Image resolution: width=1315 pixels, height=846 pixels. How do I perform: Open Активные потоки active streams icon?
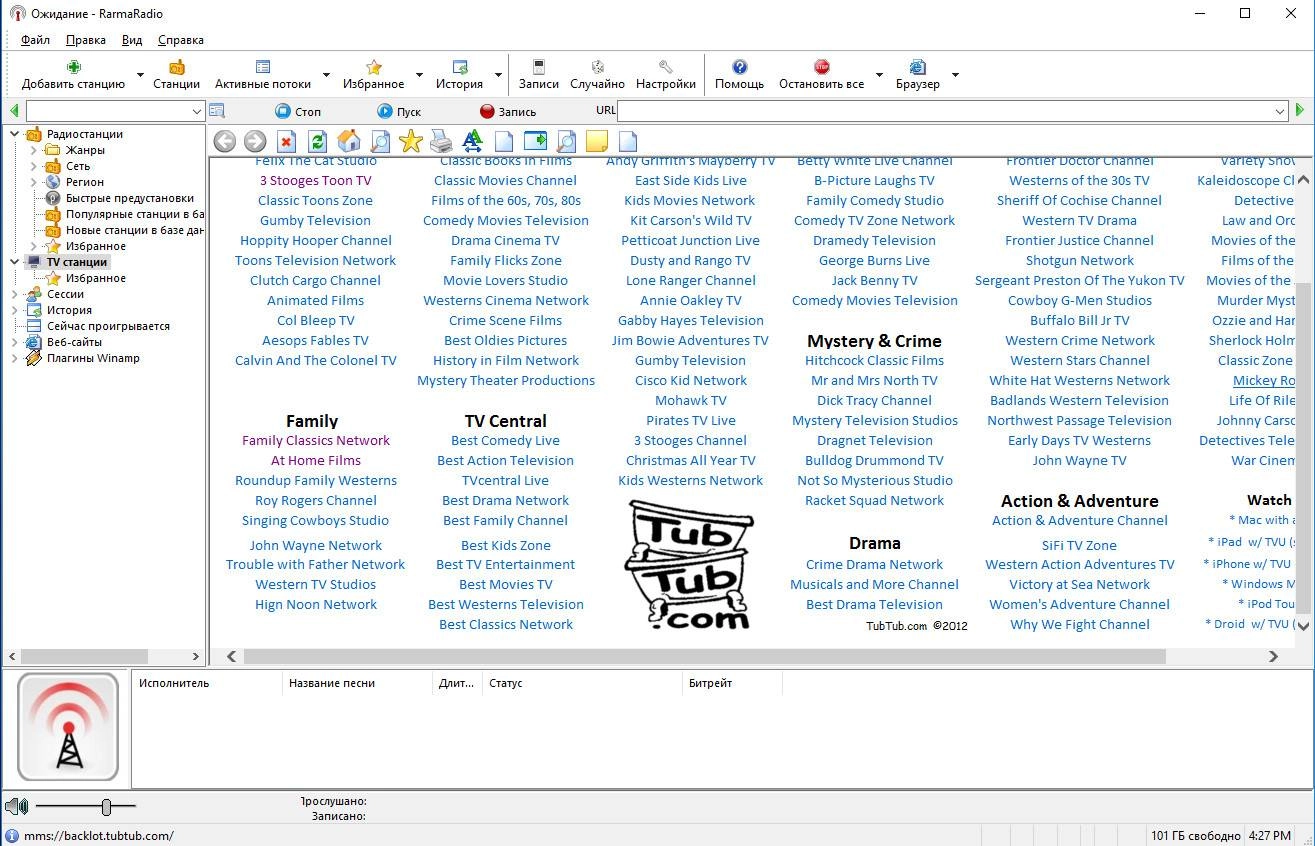(x=263, y=67)
